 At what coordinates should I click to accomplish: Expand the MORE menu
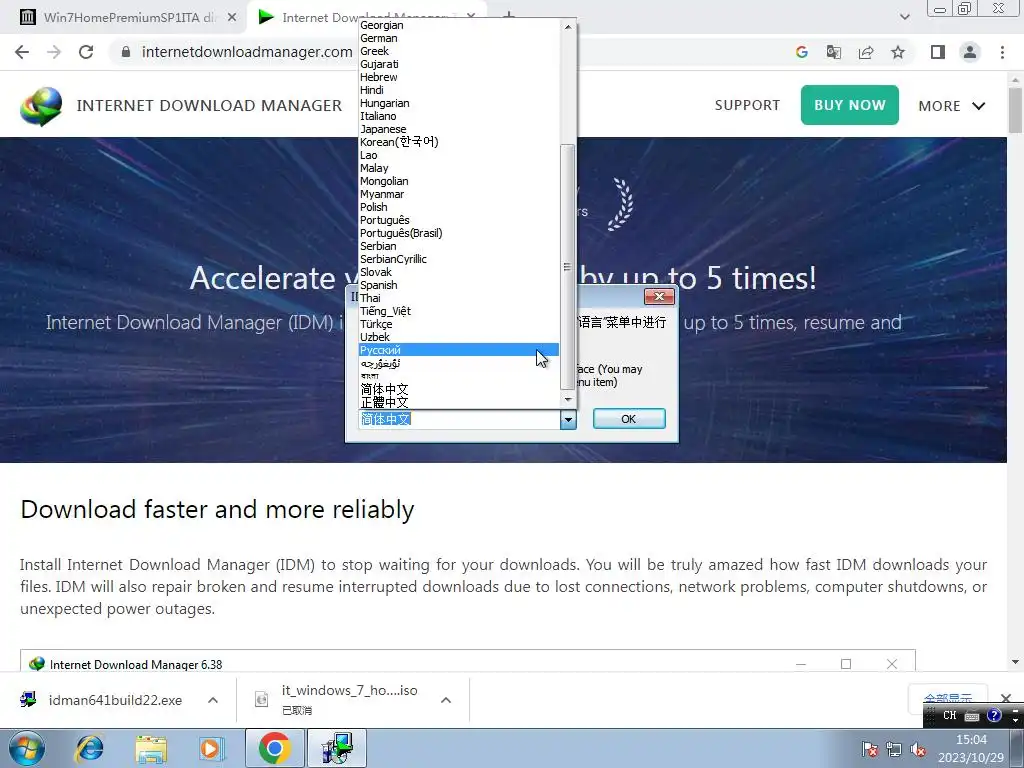952,106
